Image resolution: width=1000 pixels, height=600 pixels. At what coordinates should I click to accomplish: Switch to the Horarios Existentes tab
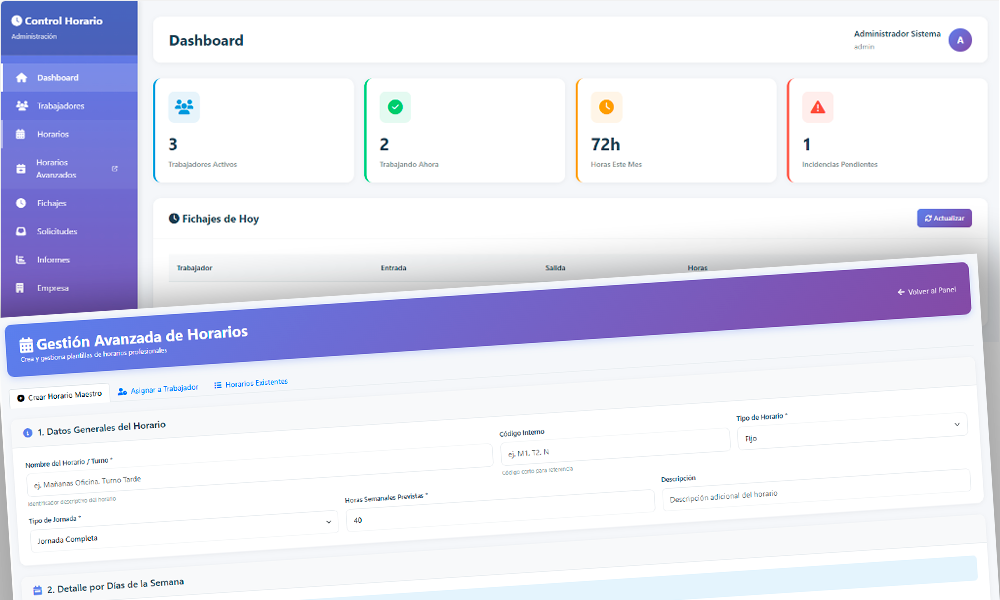(x=252, y=382)
